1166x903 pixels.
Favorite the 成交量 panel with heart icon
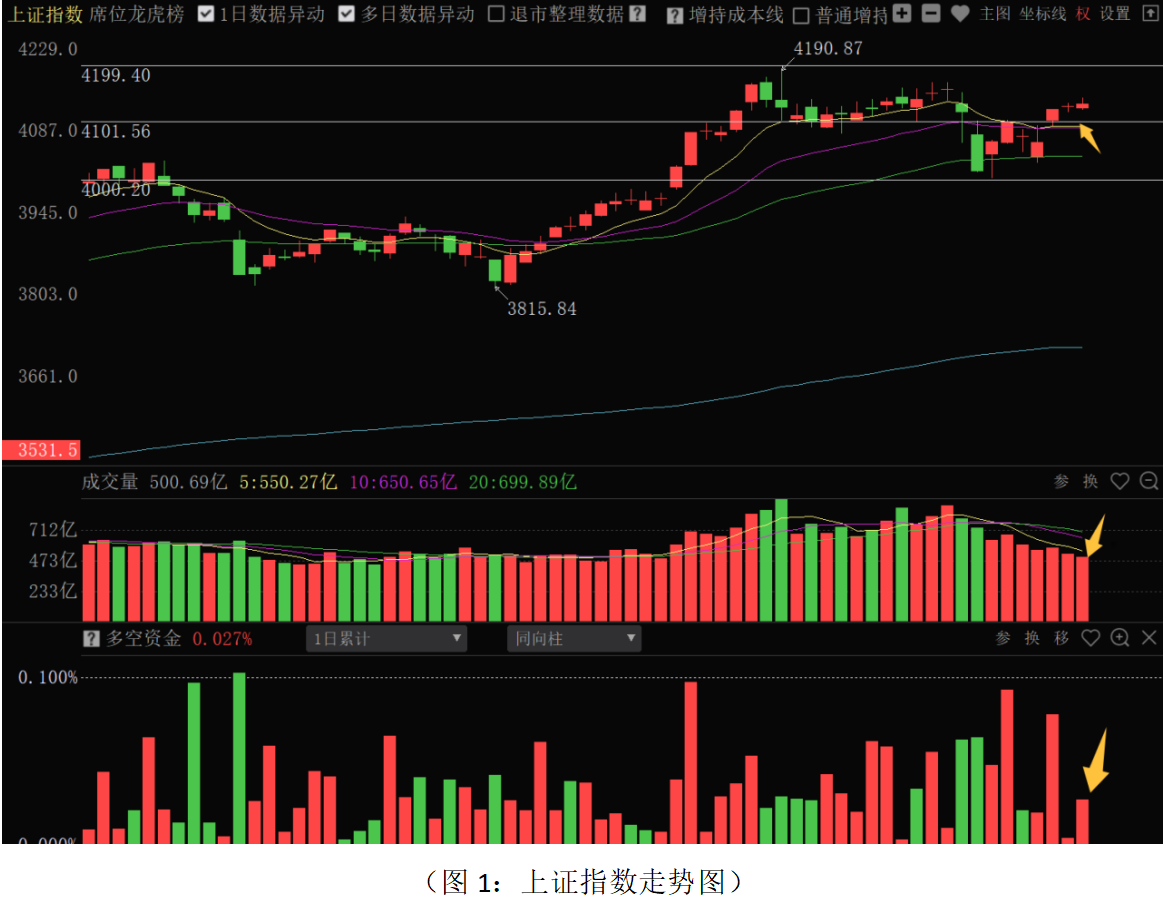coord(1120,481)
